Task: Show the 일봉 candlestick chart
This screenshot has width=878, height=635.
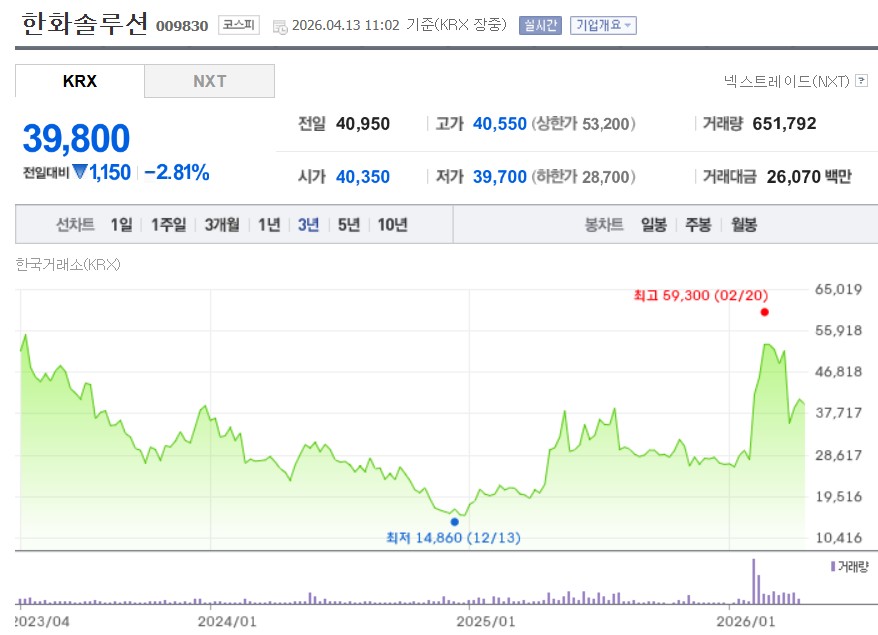Action: (x=653, y=225)
